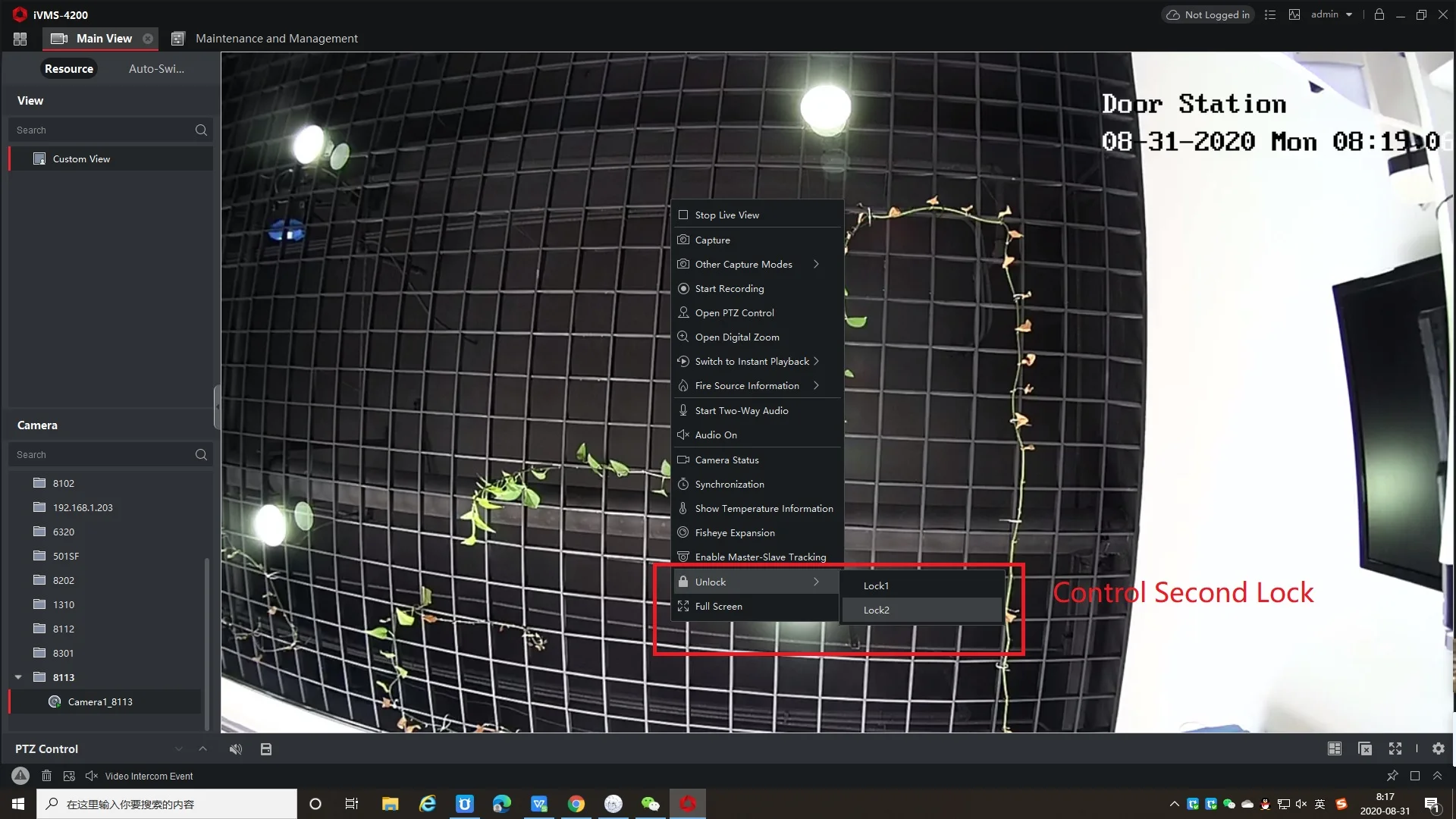Viewport: 1456px width, 819px height.
Task: Open the Auto-Switch tab
Action: click(x=156, y=69)
